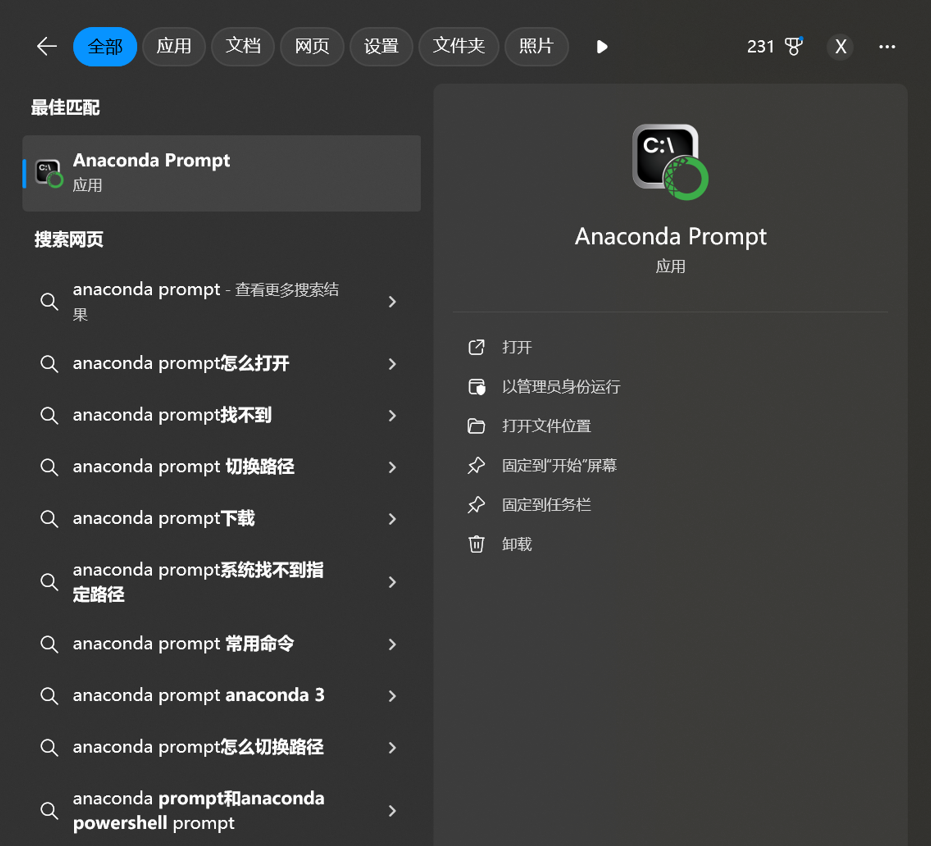Click search icon beside 'anaconda prompt找不到'
Viewport: 931px width, 846px height.
(x=49, y=416)
